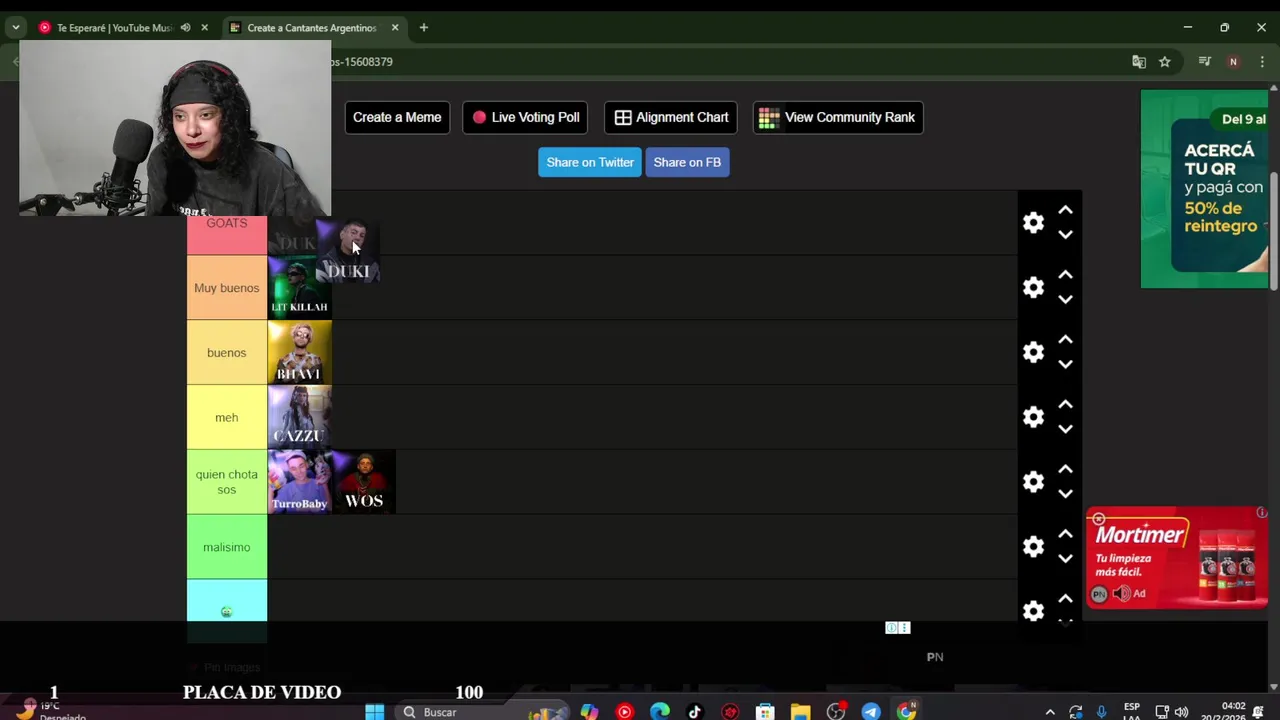Move the Muy buenos row down
Viewport: 1280px width, 720px height.
(x=1065, y=300)
